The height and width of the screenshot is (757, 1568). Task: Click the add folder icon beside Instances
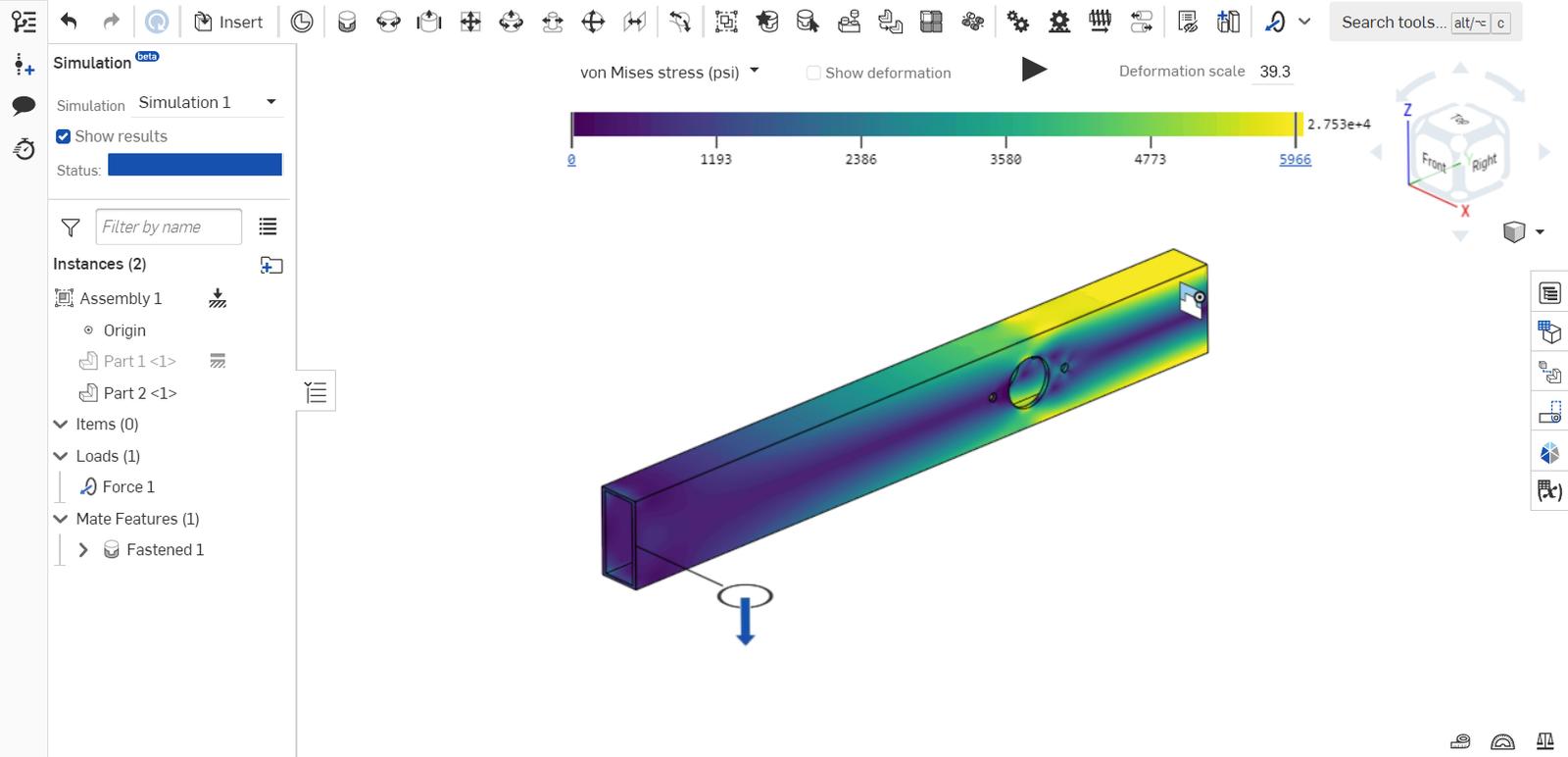tap(271, 265)
